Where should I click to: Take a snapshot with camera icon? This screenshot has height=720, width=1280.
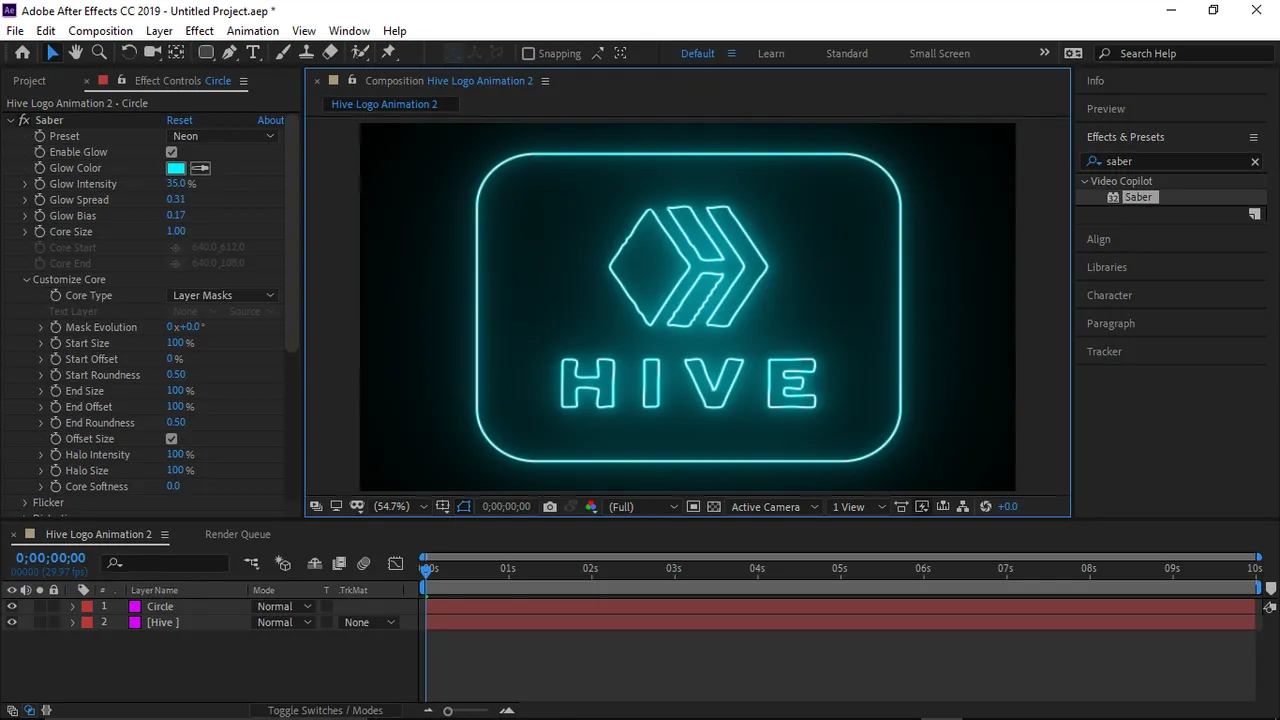(550, 507)
